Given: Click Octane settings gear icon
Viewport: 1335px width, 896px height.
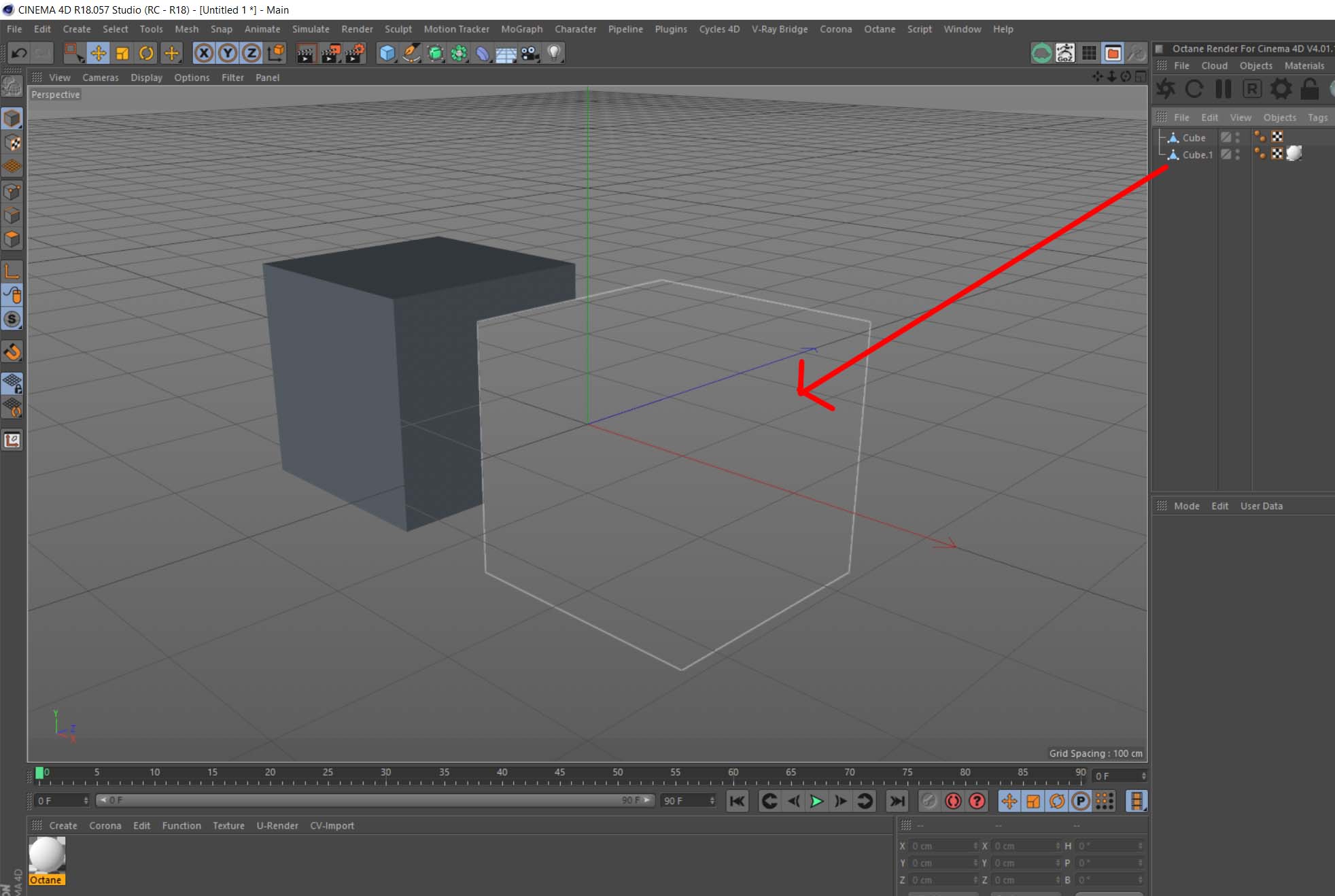Looking at the screenshot, I should (x=1281, y=89).
